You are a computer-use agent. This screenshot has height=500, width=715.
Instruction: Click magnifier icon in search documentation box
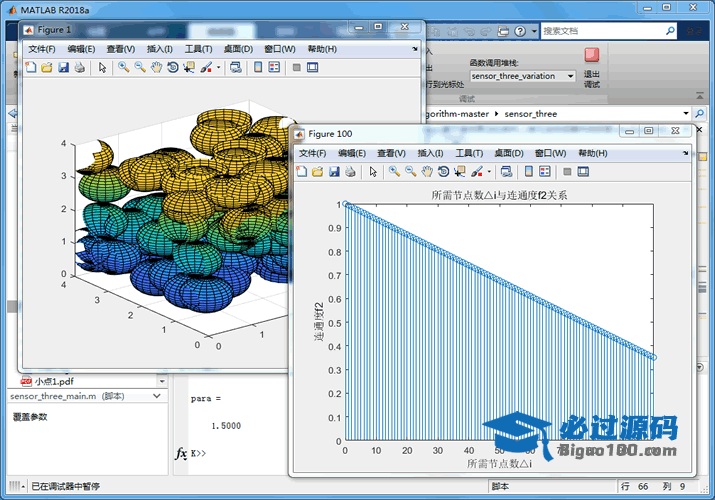click(x=670, y=31)
